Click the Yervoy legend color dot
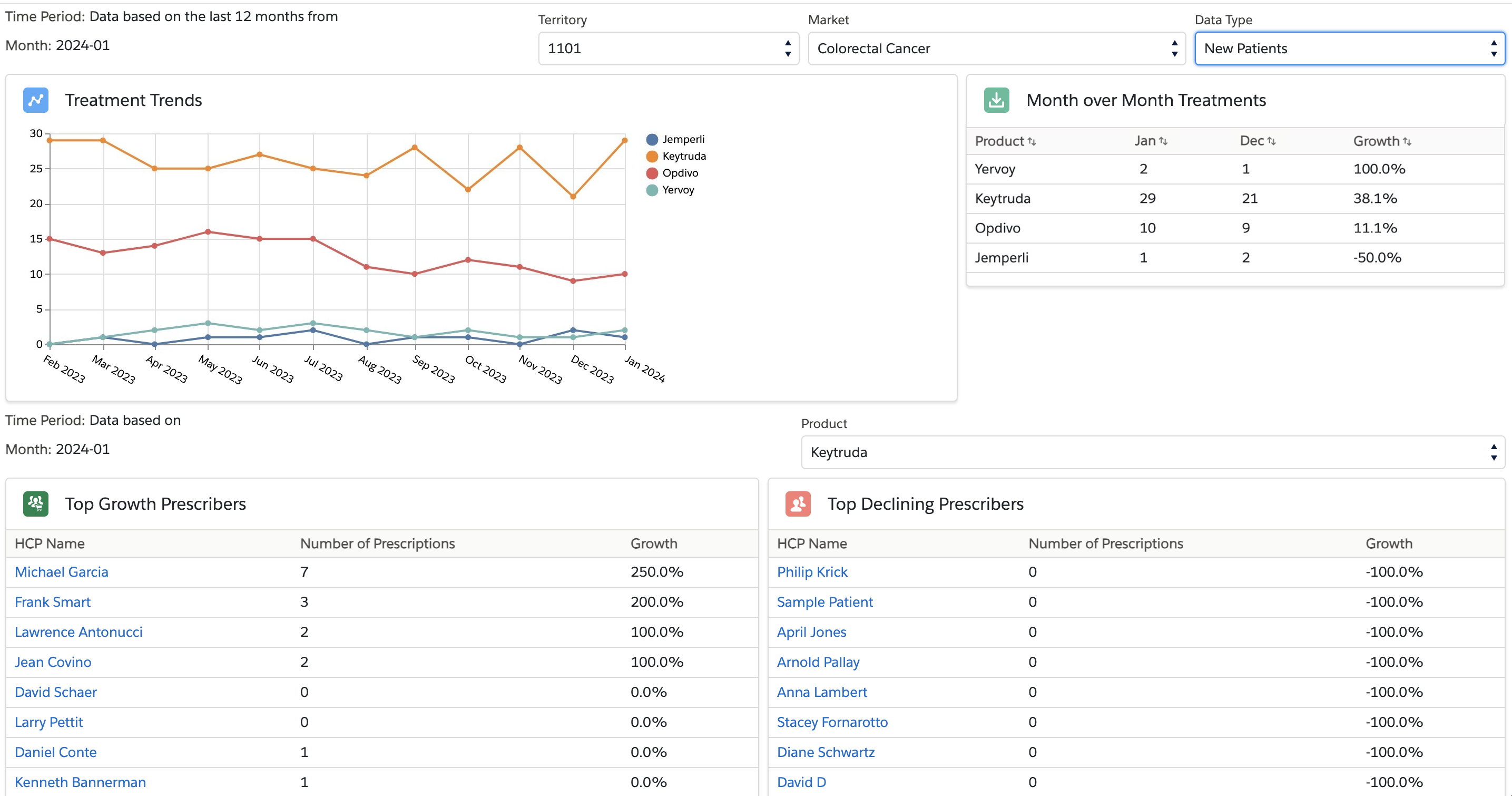This screenshot has width=1512, height=796. [652, 190]
